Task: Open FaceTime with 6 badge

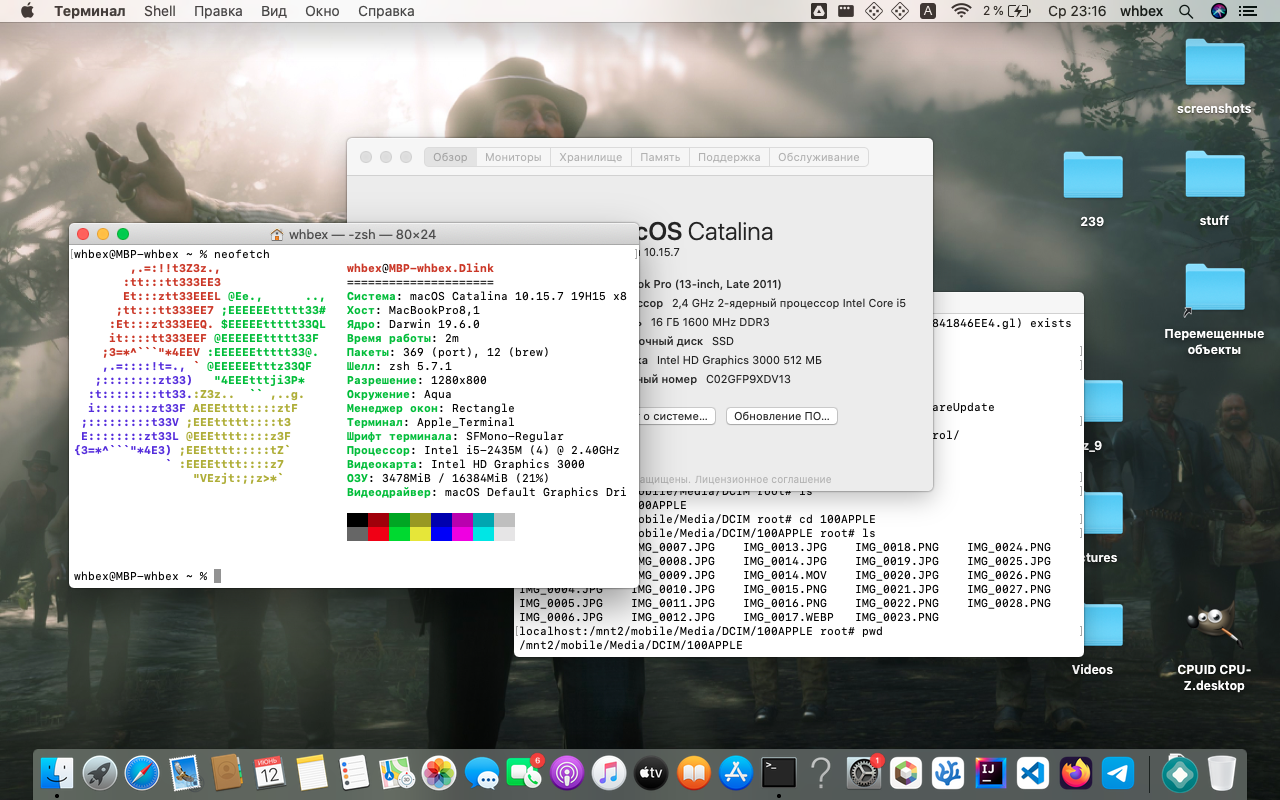Action: [x=524, y=773]
